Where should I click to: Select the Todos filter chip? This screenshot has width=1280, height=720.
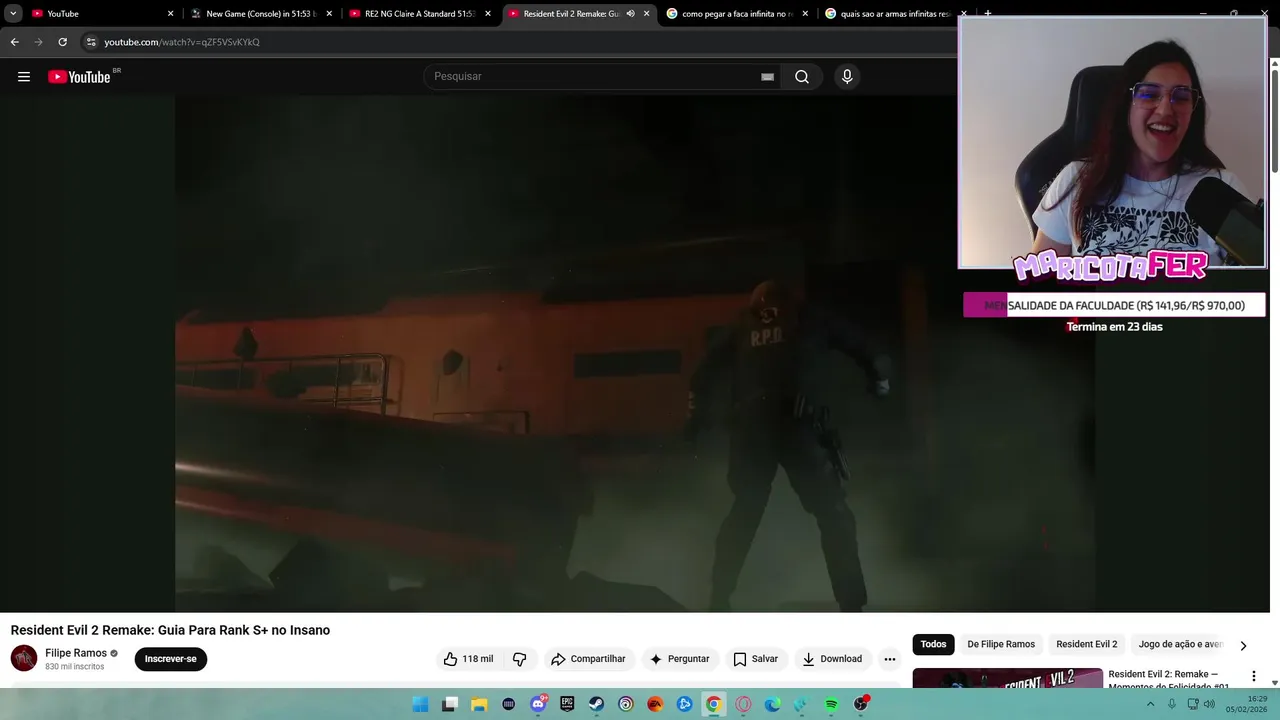[x=933, y=644]
